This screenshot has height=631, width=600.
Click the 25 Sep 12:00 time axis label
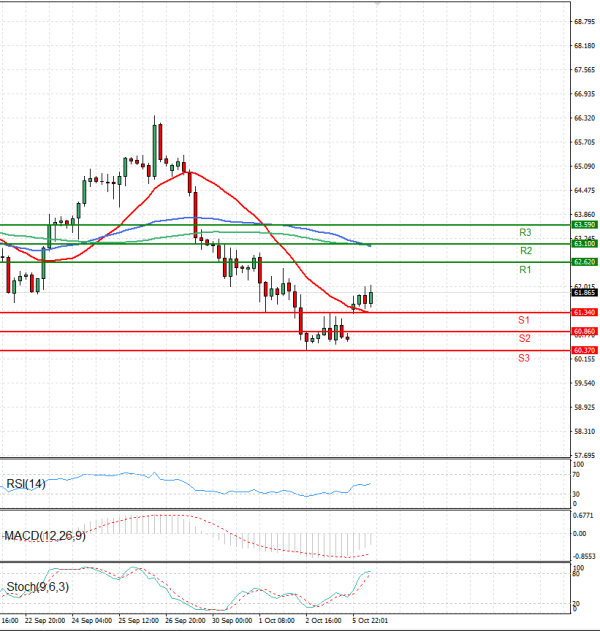point(137,621)
